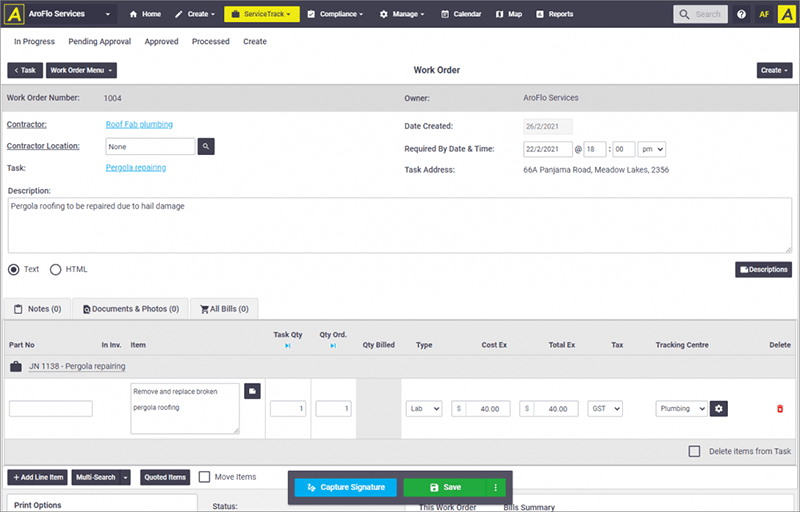Open the GST tax dropdown
This screenshot has width=800, height=512.
point(605,408)
